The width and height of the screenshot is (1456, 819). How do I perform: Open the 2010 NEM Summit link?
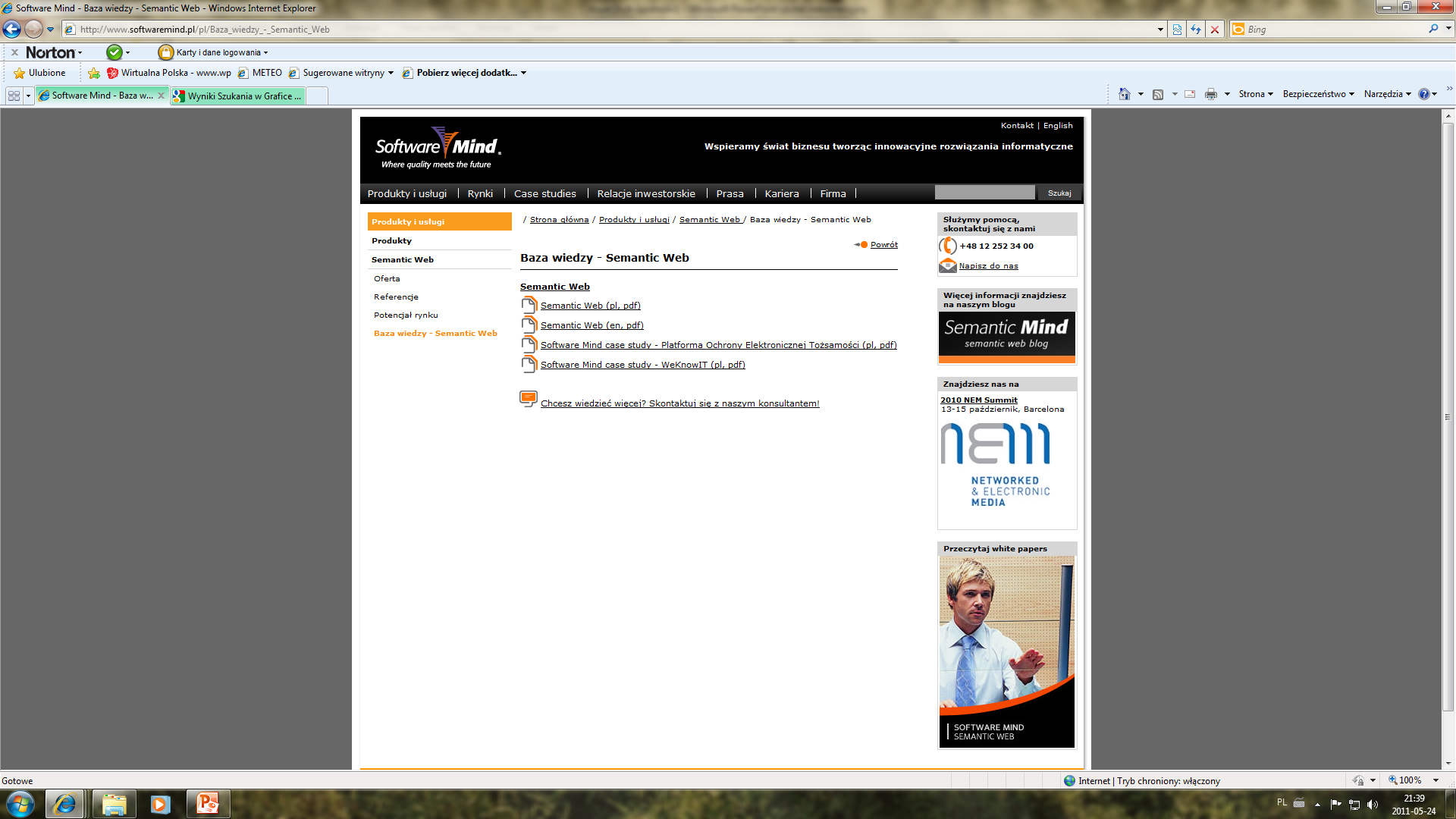pyautogui.click(x=979, y=400)
